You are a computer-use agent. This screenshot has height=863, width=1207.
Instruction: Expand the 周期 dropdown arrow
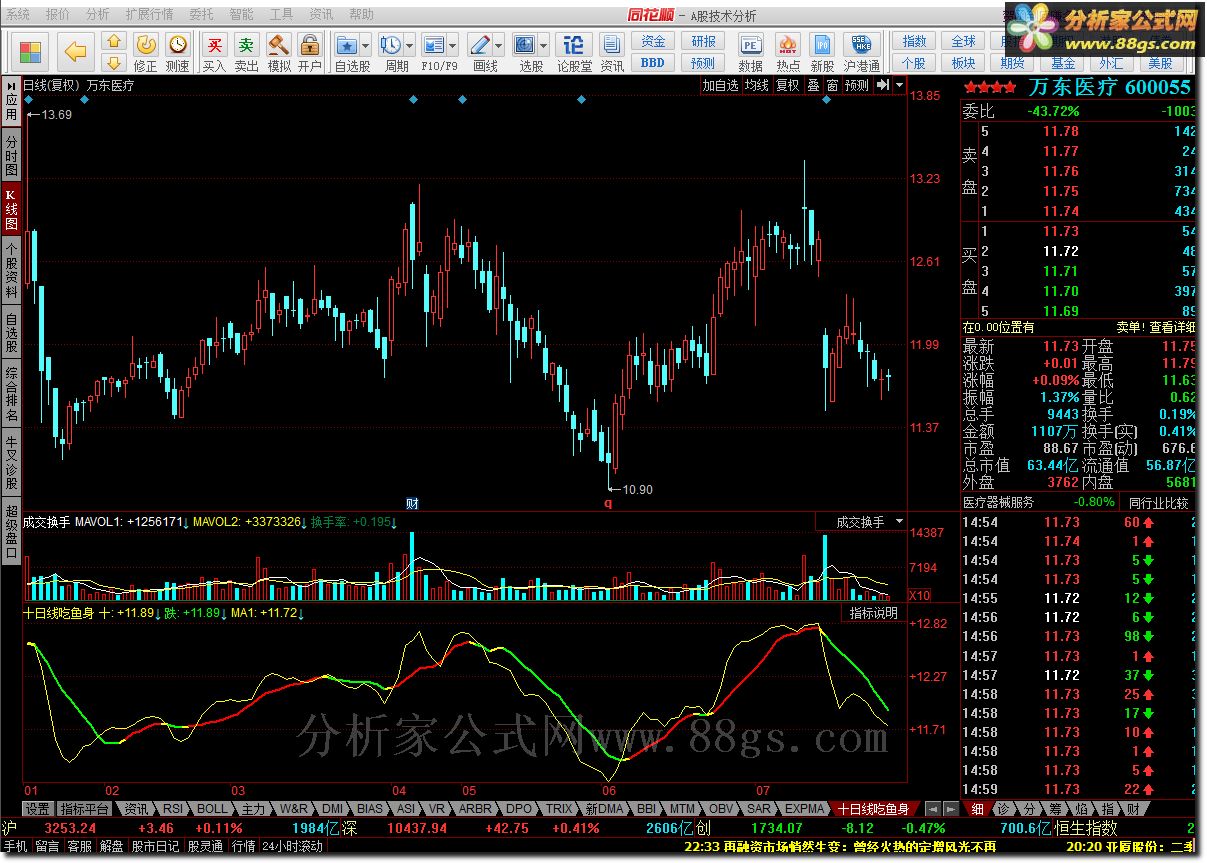pos(410,45)
